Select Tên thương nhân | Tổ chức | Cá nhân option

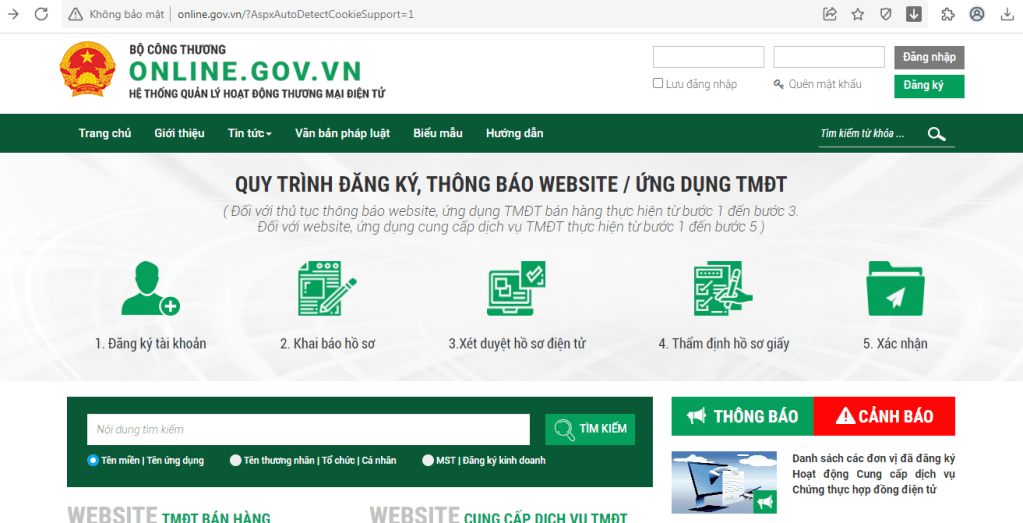tap(236, 461)
